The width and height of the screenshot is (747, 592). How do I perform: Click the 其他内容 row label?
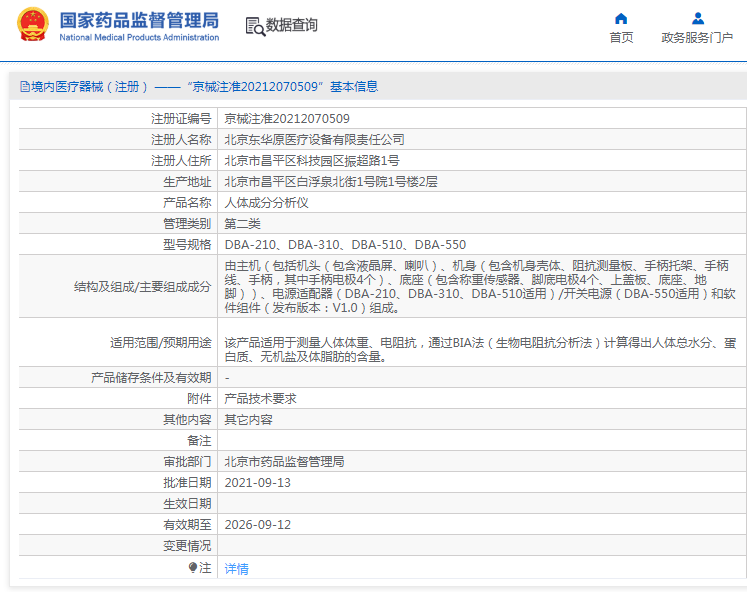point(187,420)
